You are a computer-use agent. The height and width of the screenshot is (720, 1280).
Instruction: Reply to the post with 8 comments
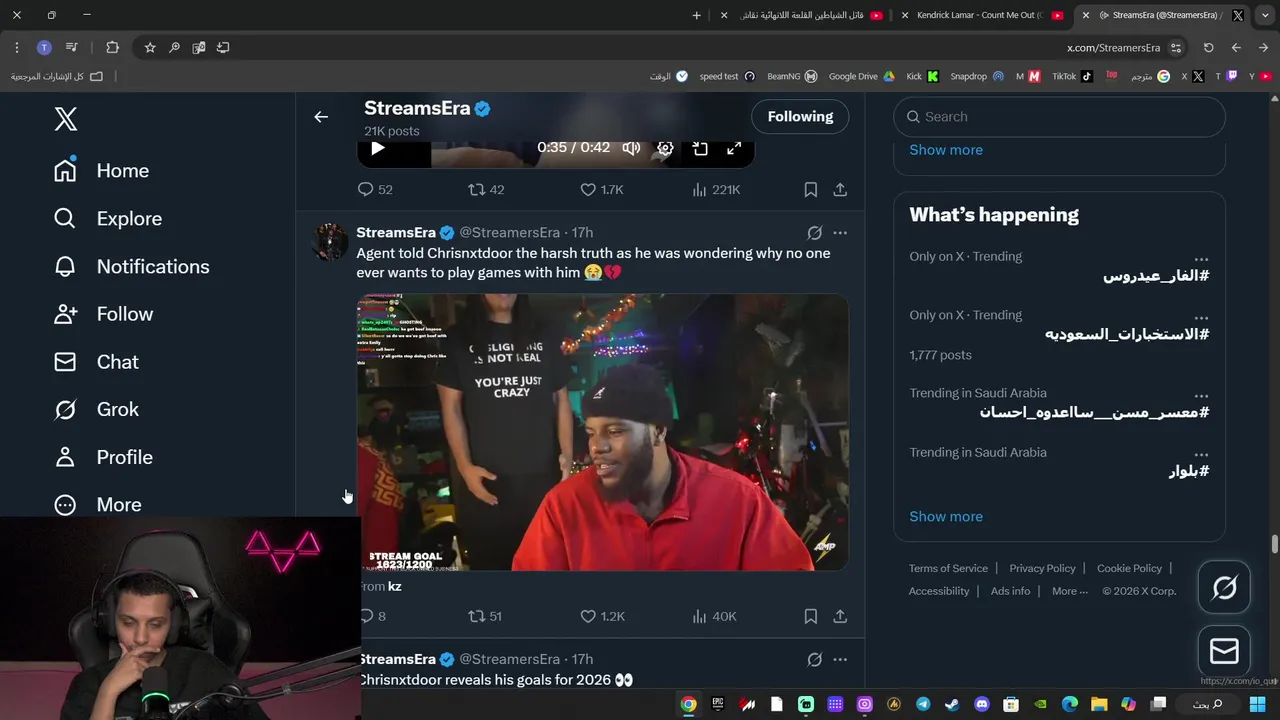click(372, 616)
